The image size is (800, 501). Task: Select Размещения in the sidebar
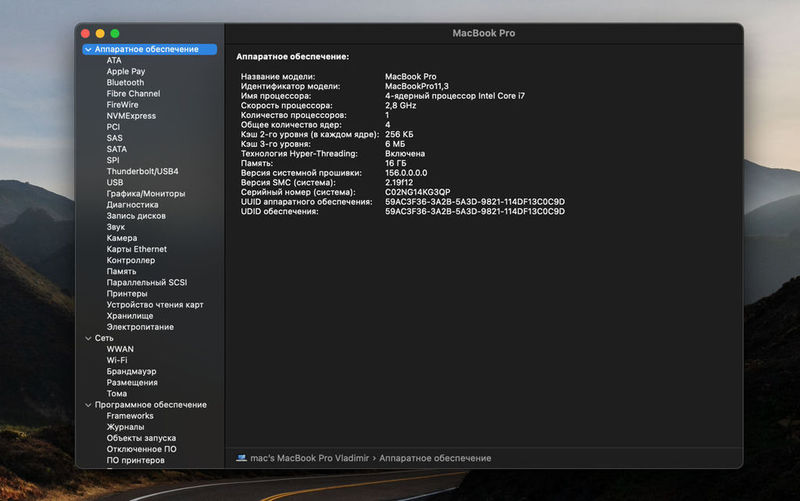(132, 383)
